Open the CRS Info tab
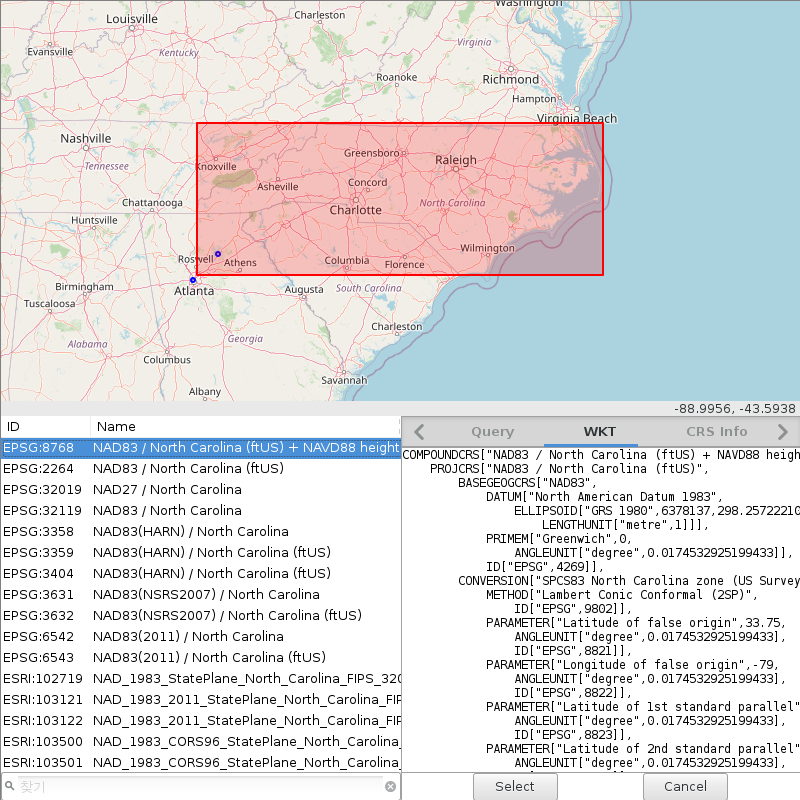 pos(716,432)
